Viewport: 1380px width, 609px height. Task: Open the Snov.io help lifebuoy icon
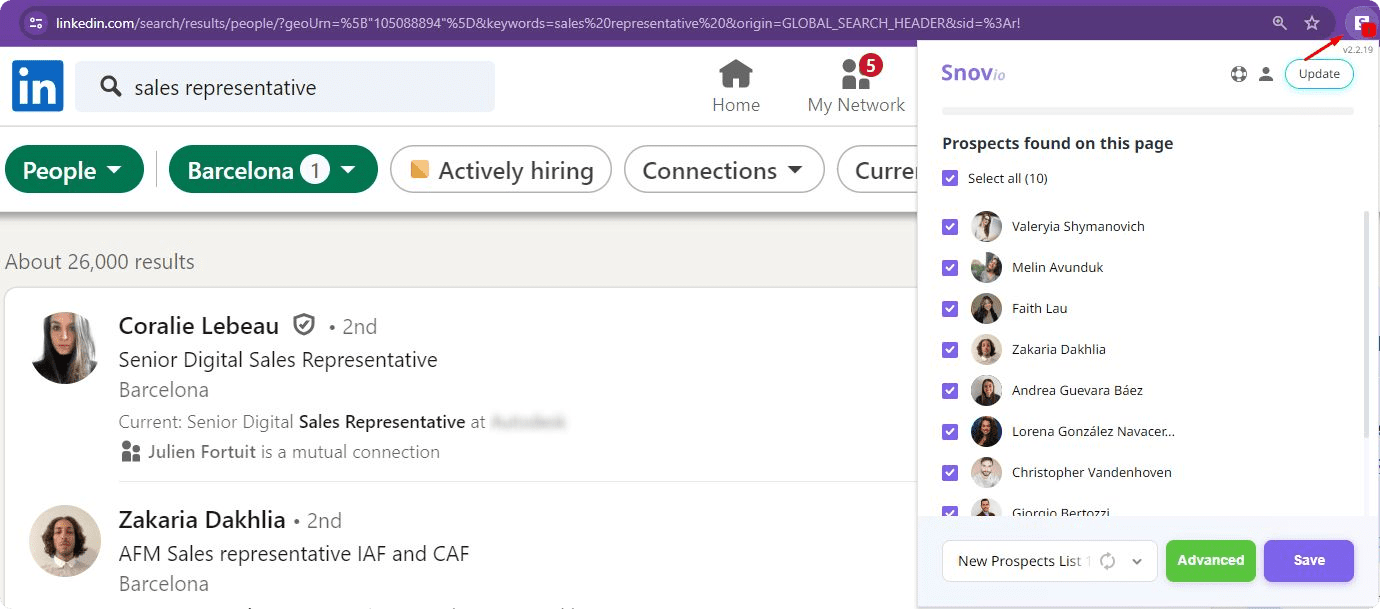point(1239,74)
